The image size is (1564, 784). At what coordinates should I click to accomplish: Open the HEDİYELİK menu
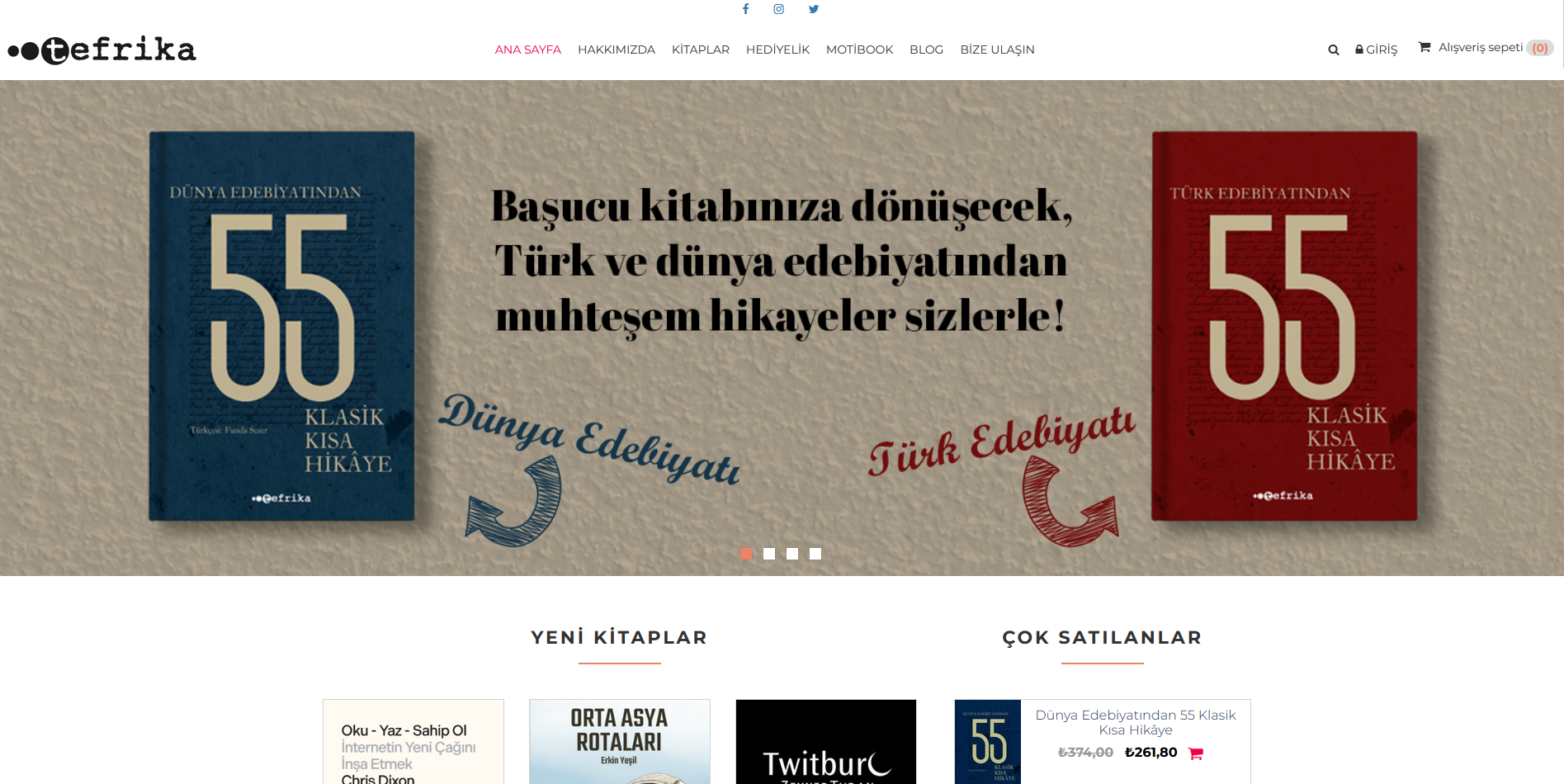pyautogui.click(x=777, y=50)
